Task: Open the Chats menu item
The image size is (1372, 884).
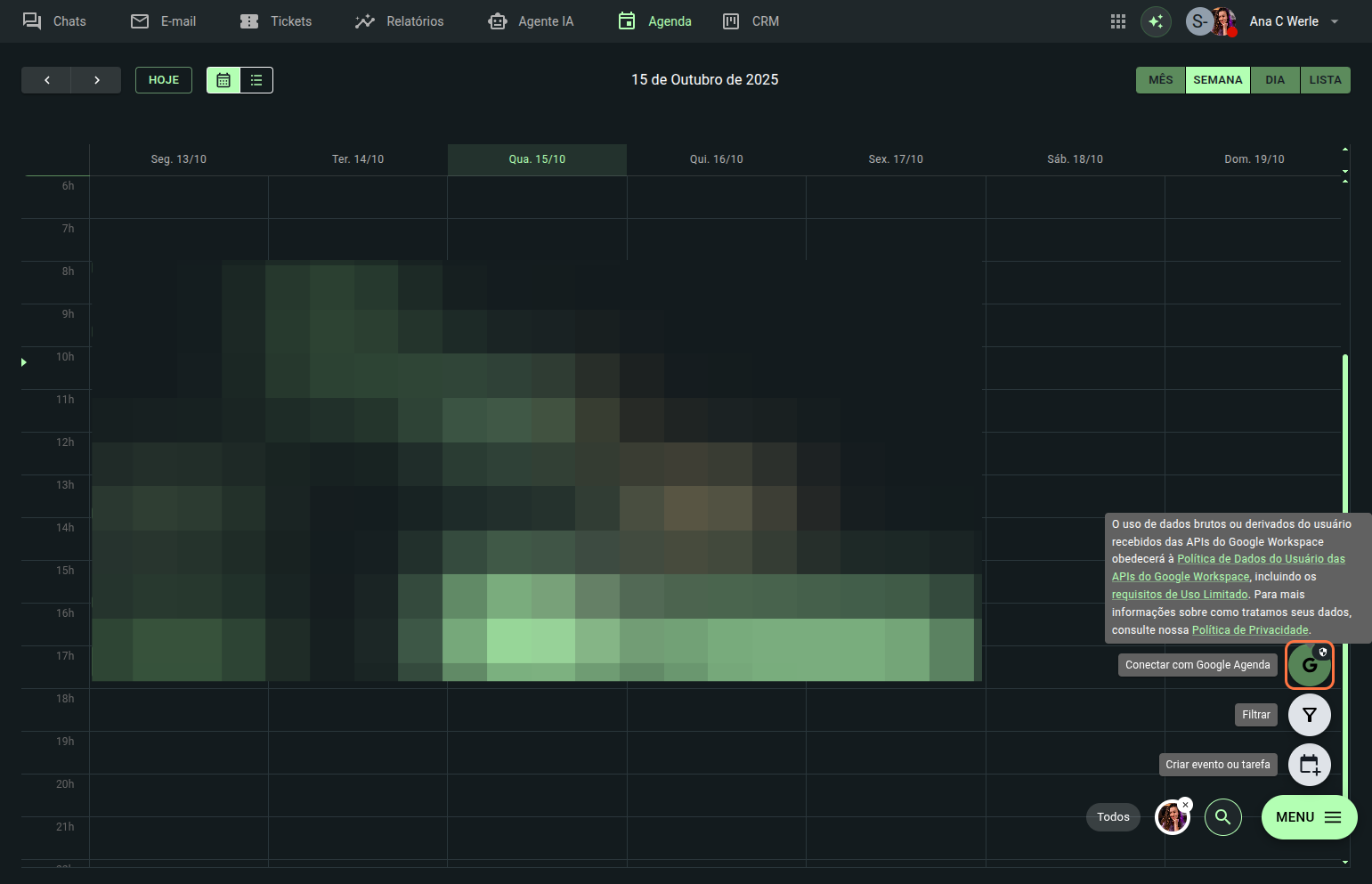Action: [x=54, y=21]
